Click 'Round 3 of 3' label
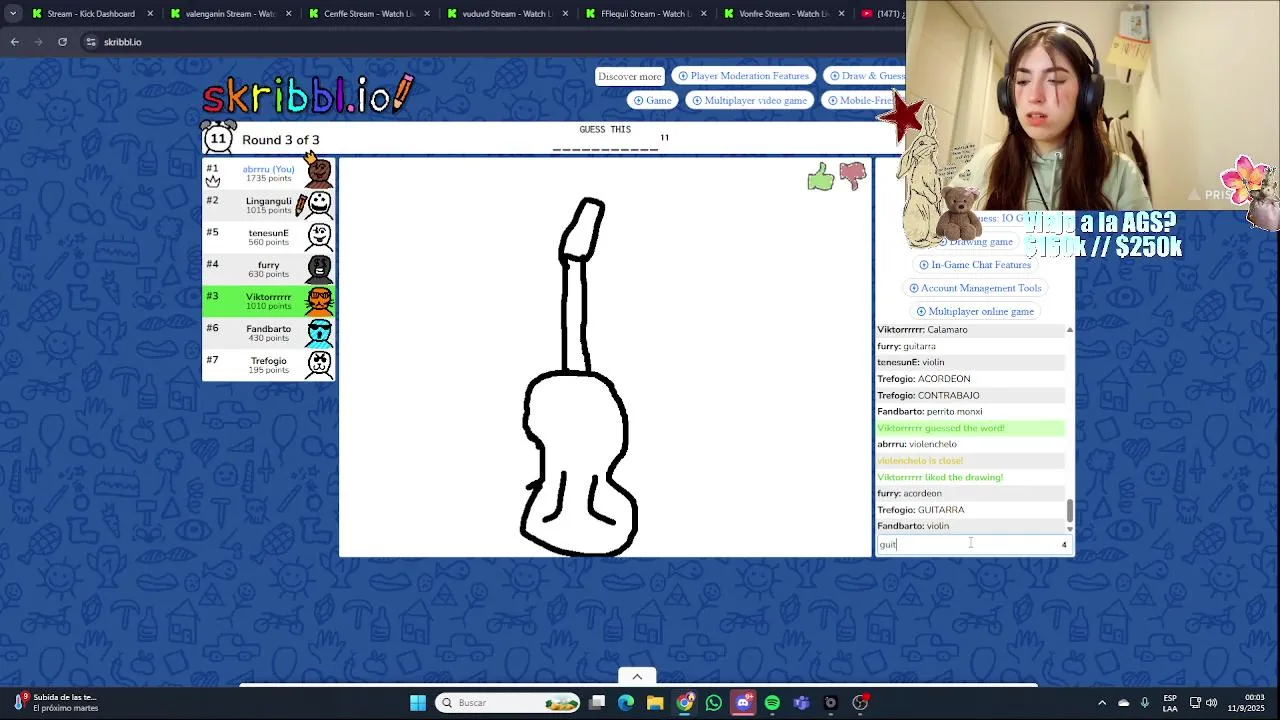The image size is (1280, 720). point(281,140)
